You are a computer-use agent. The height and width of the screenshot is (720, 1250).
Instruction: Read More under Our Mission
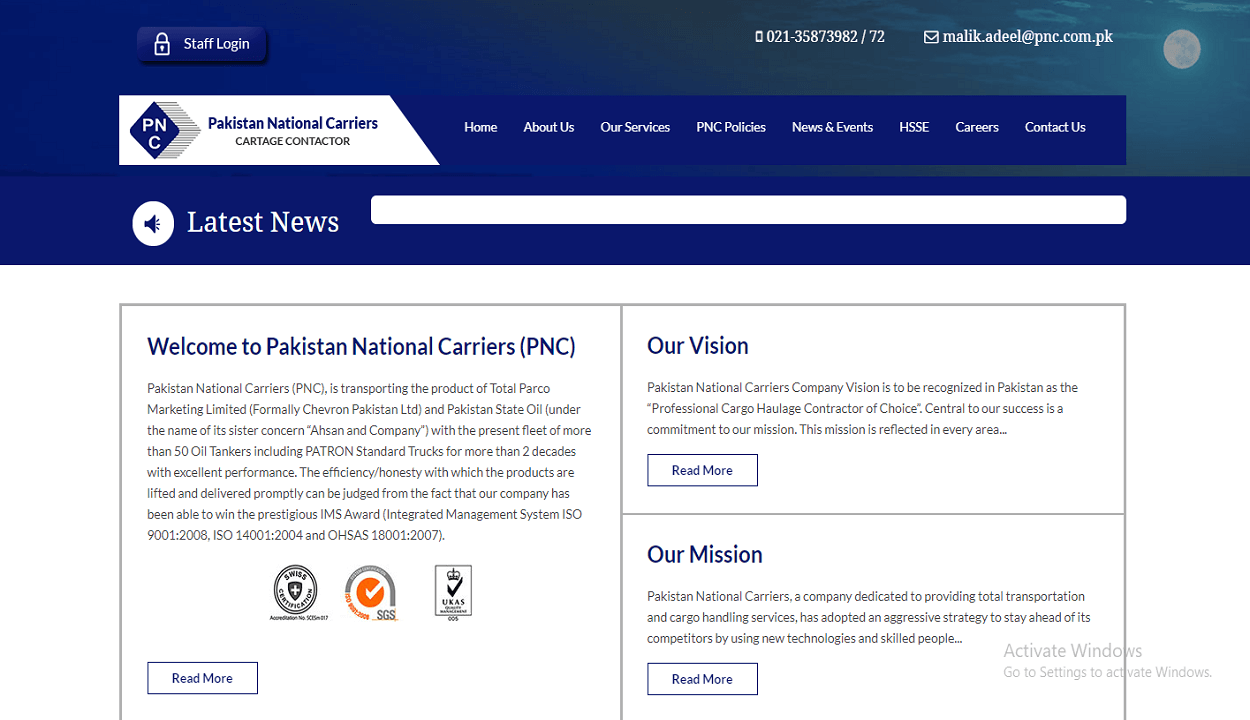pyautogui.click(x=702, y=679)
